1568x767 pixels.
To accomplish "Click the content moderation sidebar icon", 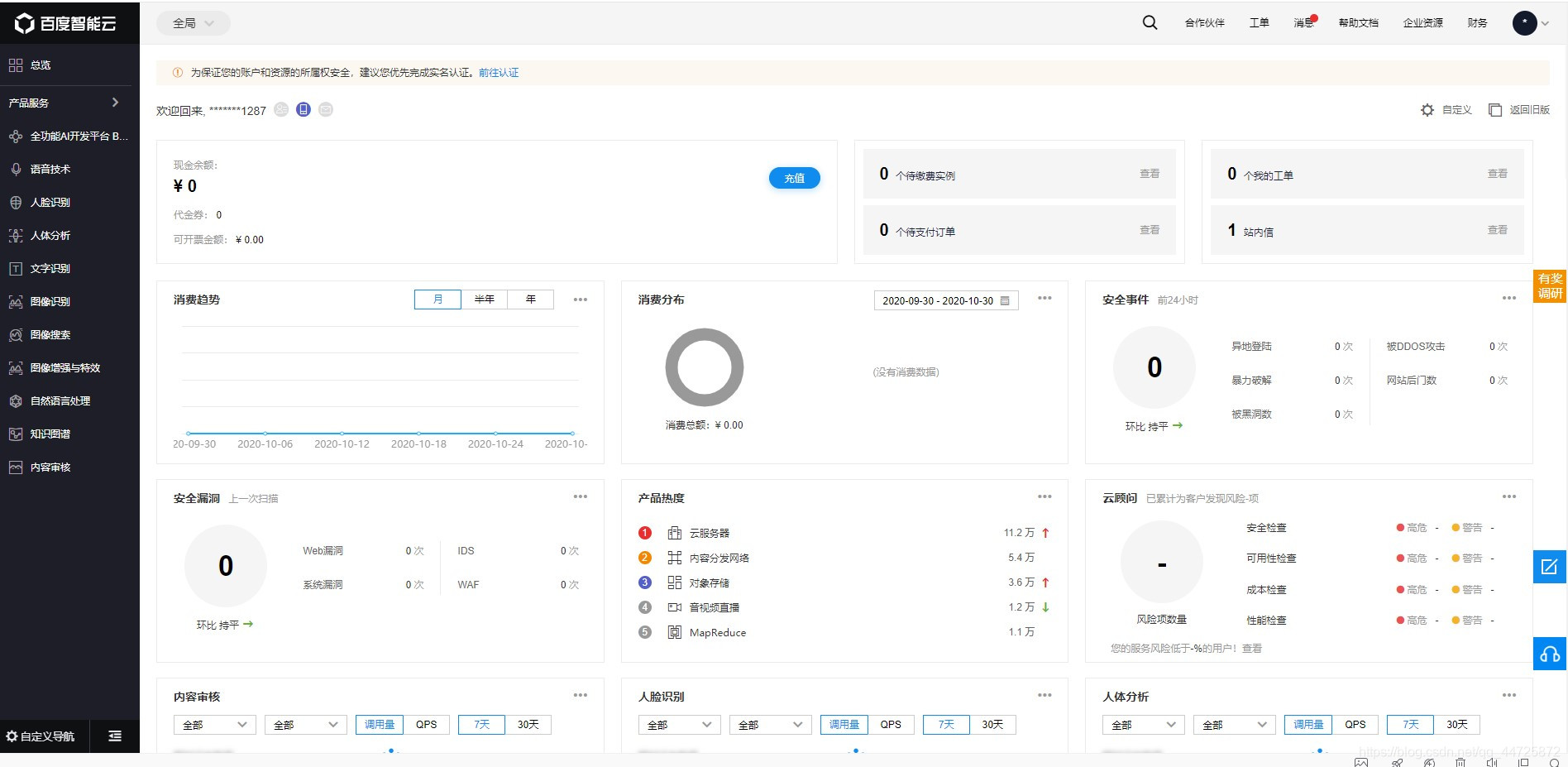I will [x=16, y=467].
